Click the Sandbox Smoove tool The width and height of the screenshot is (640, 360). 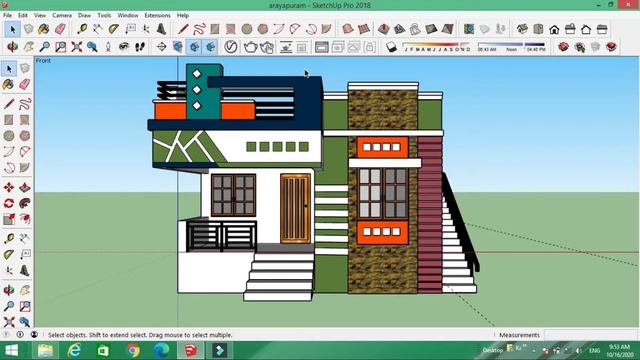383,29
